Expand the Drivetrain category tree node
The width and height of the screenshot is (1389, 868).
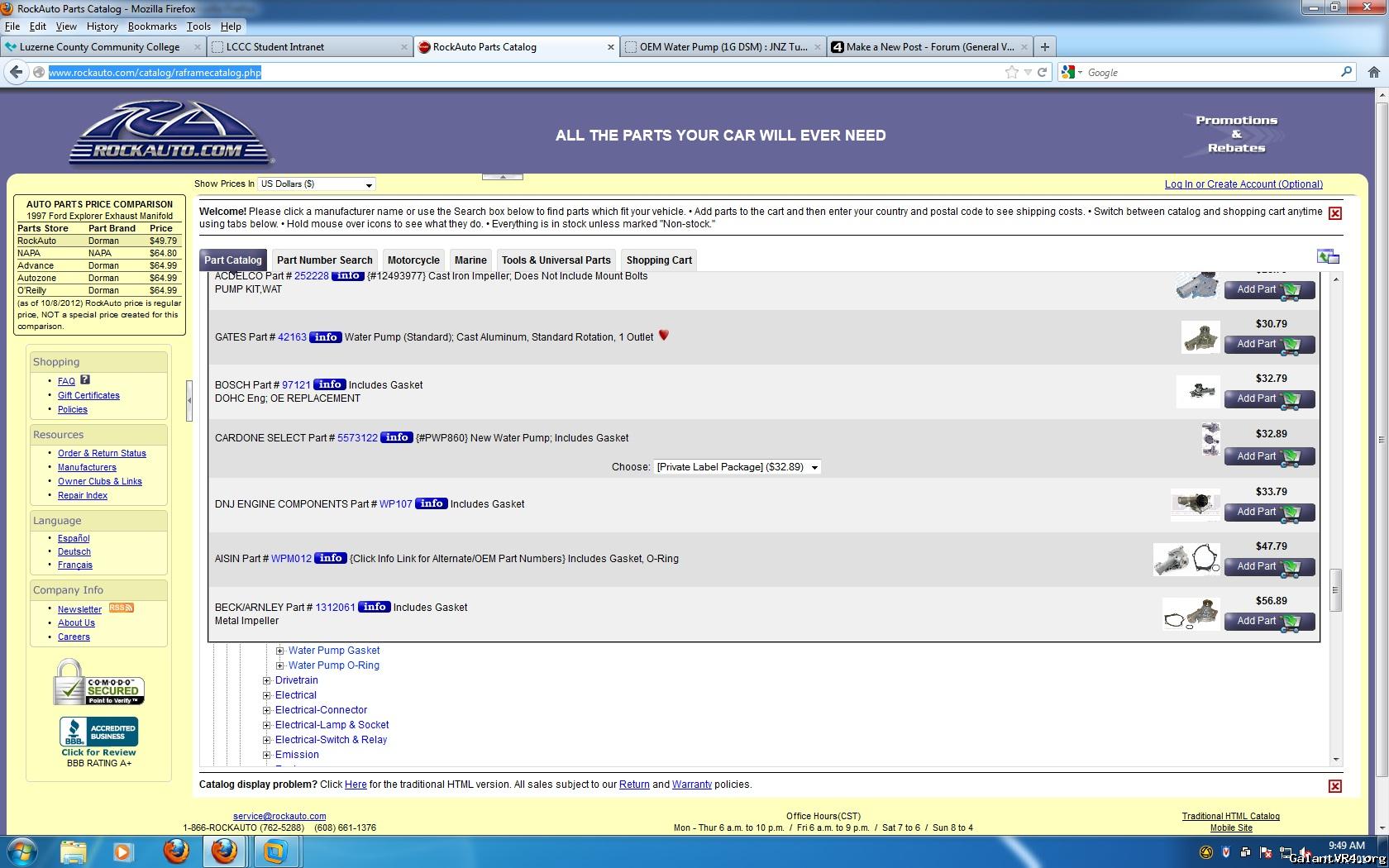(267, 680)
